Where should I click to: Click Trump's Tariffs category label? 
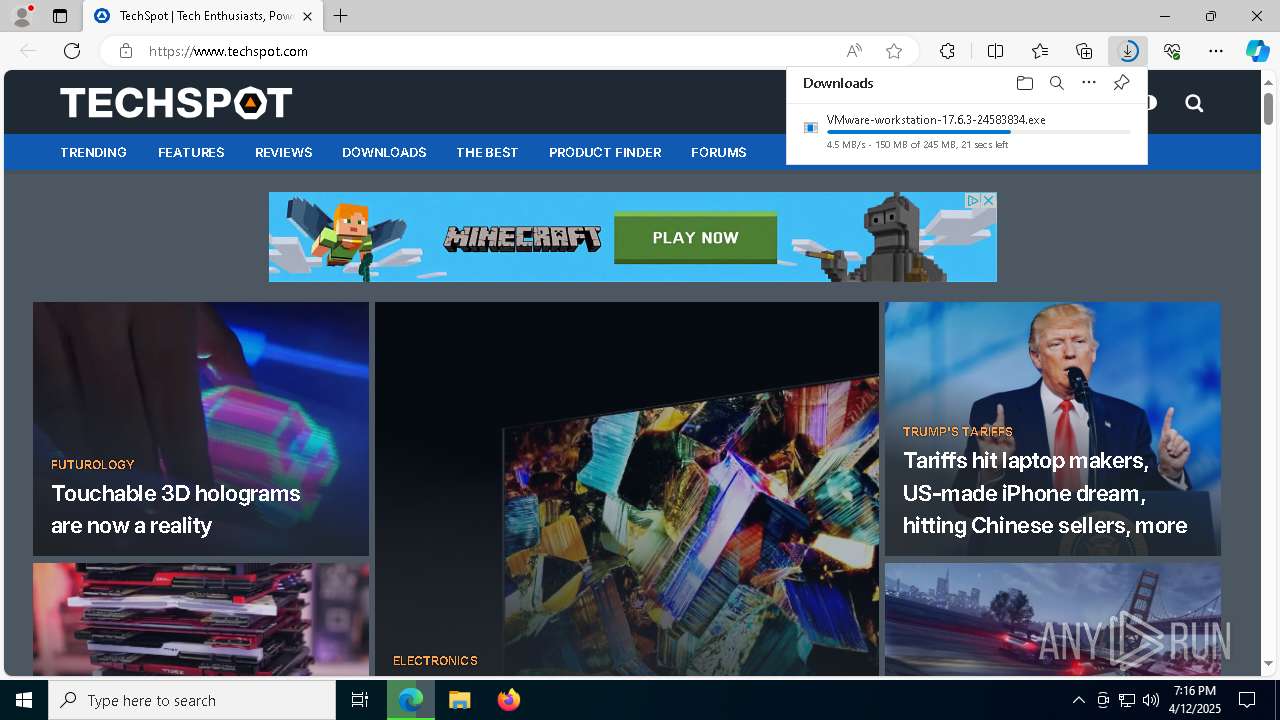click(957, 432)
